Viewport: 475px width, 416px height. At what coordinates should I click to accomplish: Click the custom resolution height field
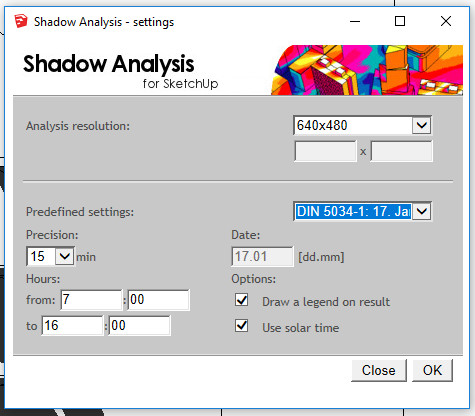401,151
